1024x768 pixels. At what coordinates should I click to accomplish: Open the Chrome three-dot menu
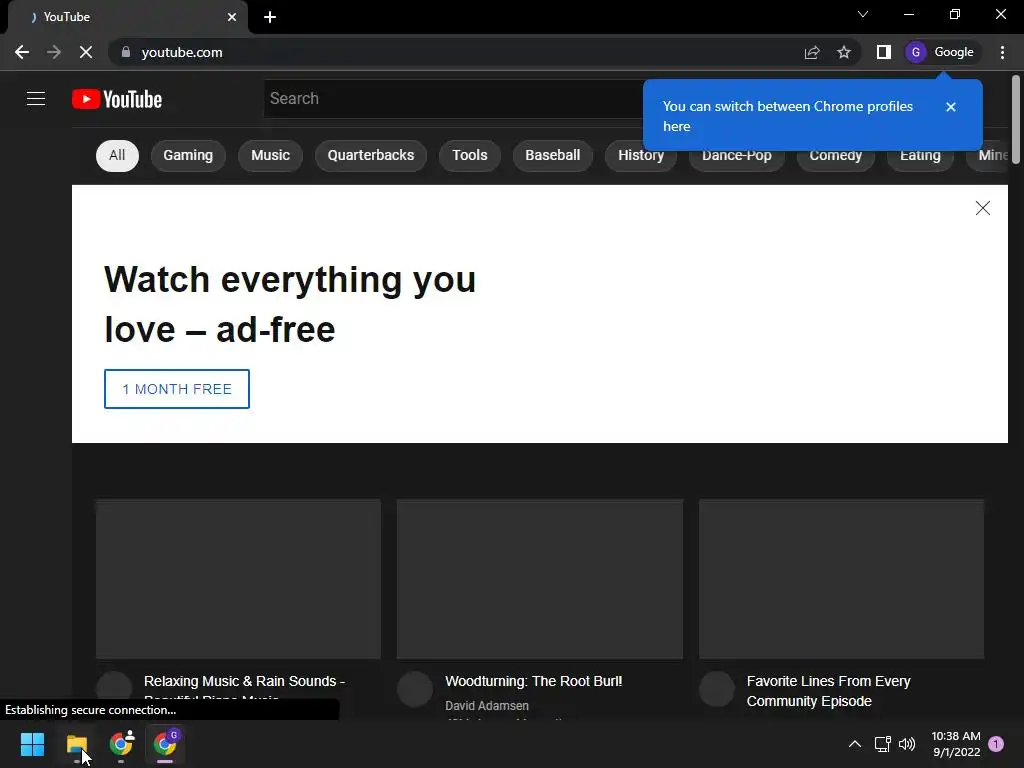tap(1002, 52)
